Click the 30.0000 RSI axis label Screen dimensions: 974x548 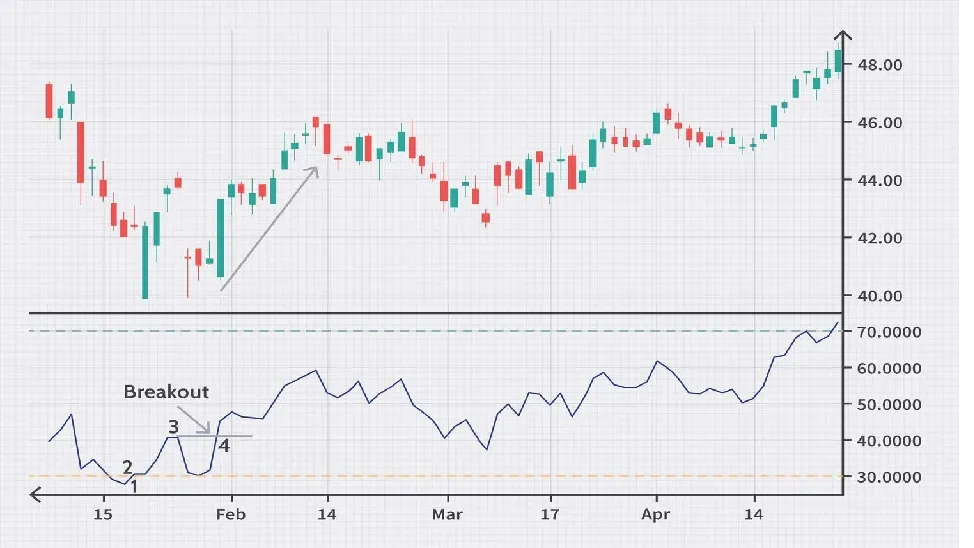[x=889, y=477]
